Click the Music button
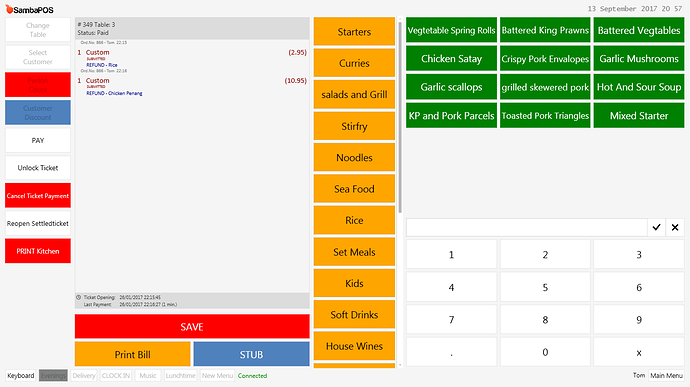Viewport: 690px width, 387px height. click(148, 376)
